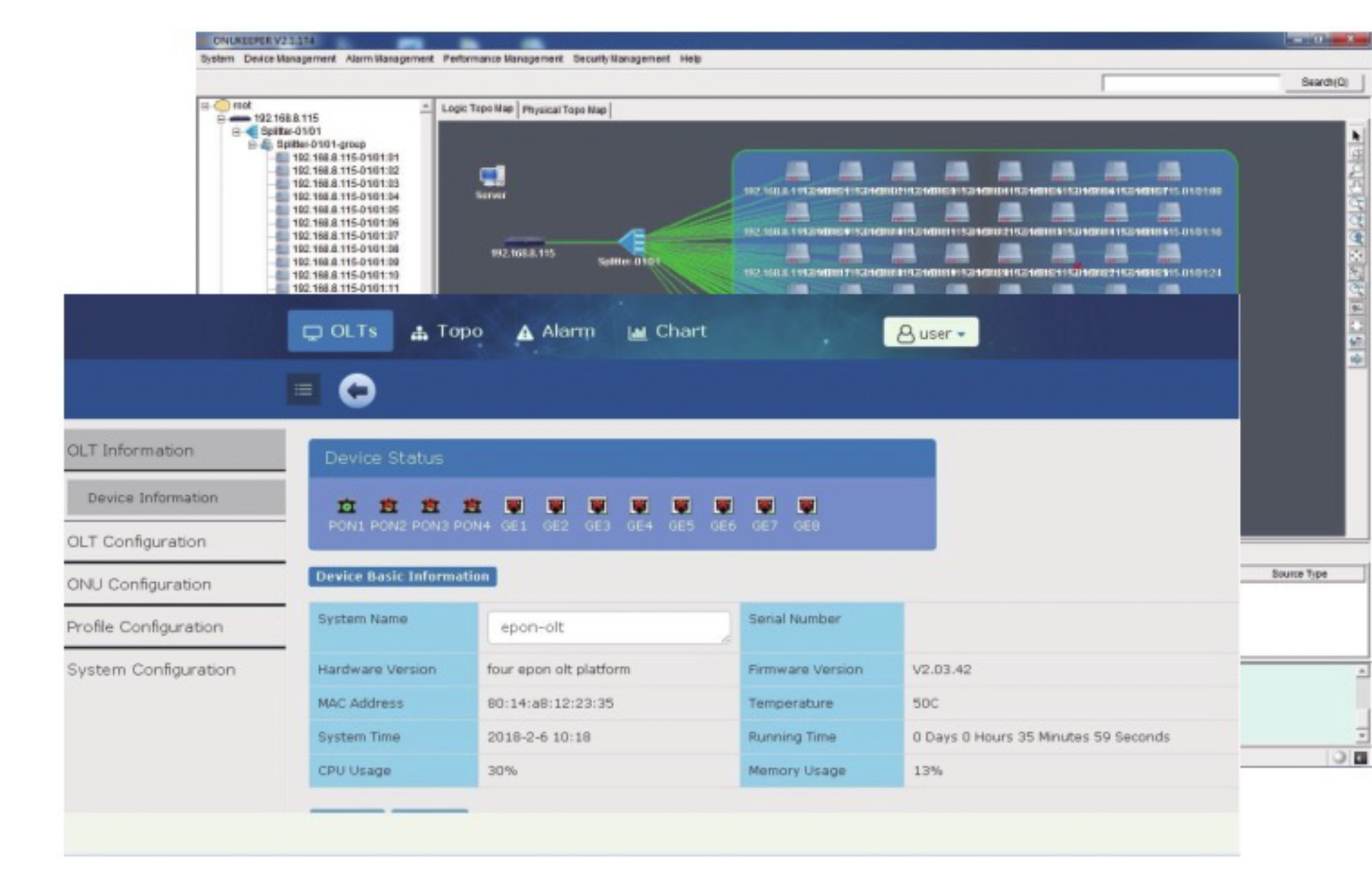
Task: Click the Splitter-0101 node in topology
Action: coord(632,242)
